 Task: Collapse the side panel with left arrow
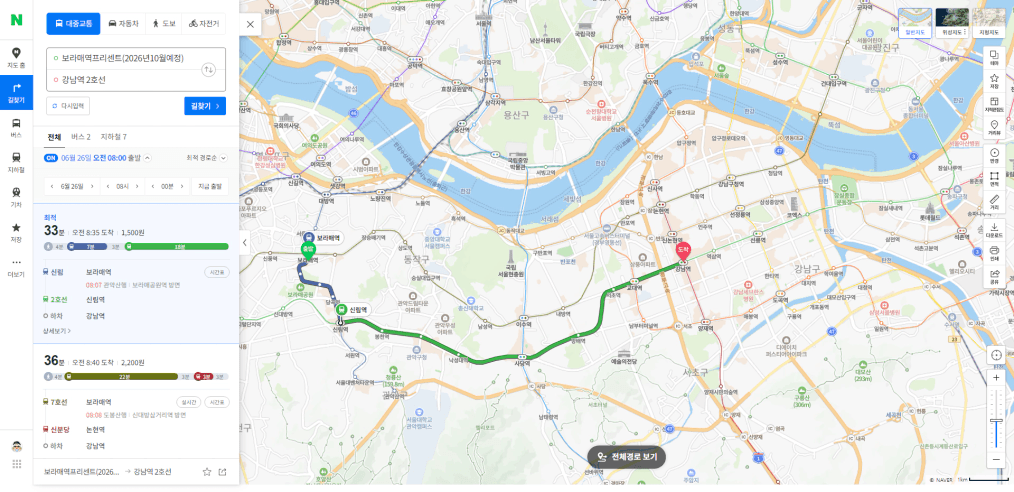point(244,243)
